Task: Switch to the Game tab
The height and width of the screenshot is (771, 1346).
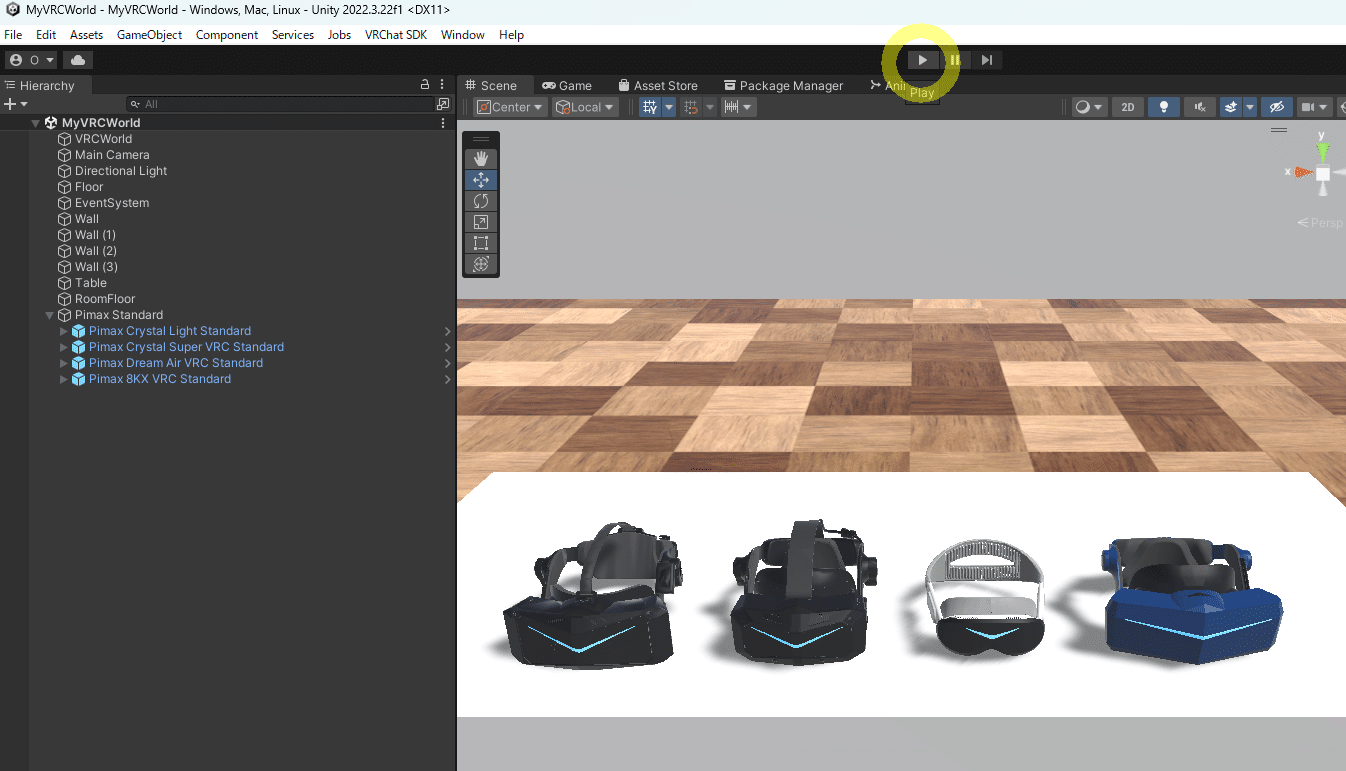Action: (567, 86)
